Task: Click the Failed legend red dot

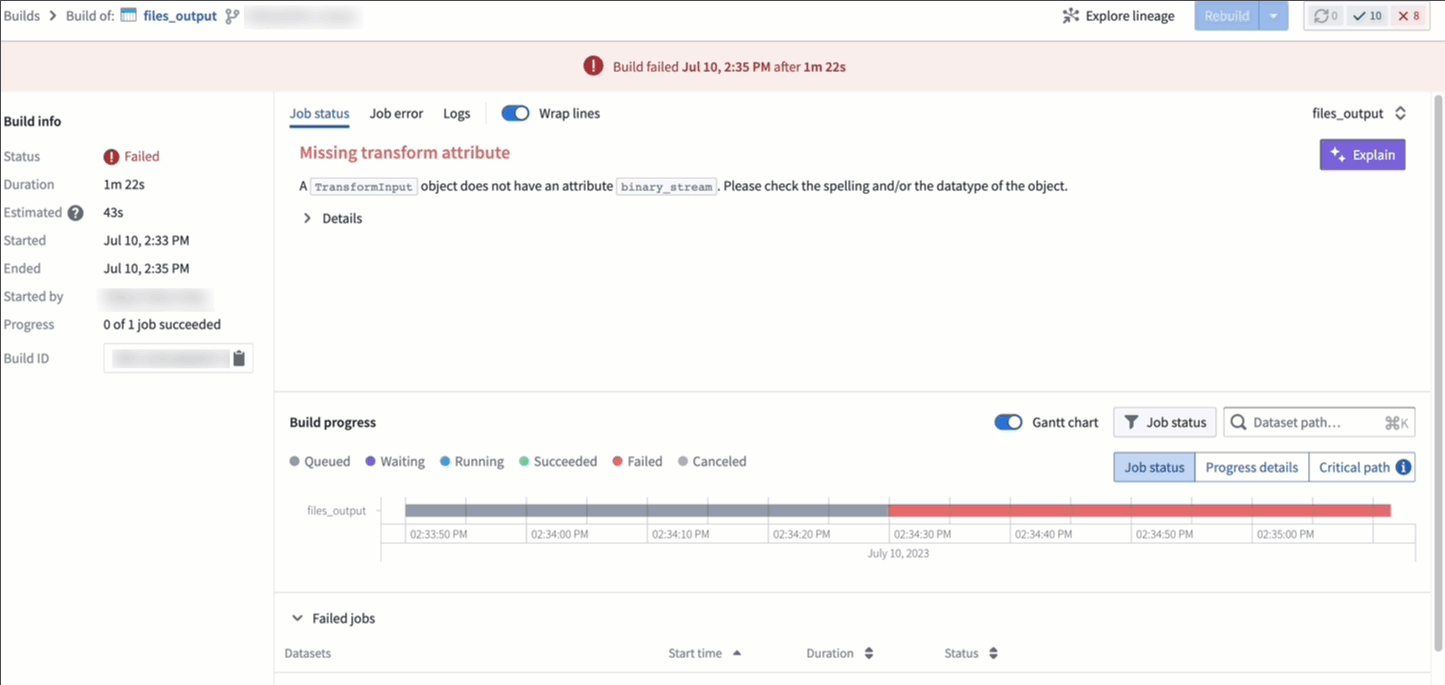Action: pyautogui.click(x=618, y=462)
